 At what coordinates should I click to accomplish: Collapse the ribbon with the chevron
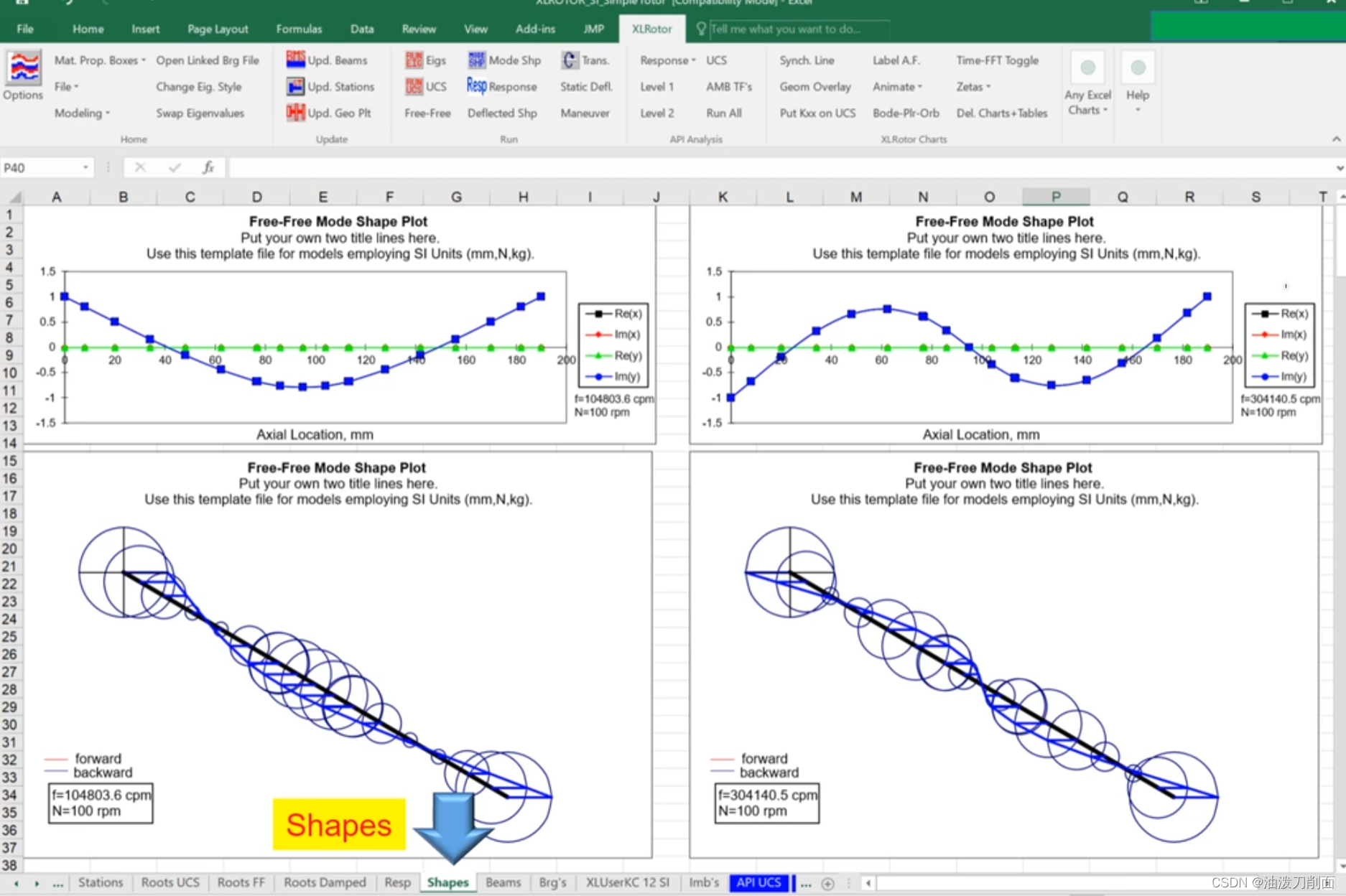coord(1336,139)
